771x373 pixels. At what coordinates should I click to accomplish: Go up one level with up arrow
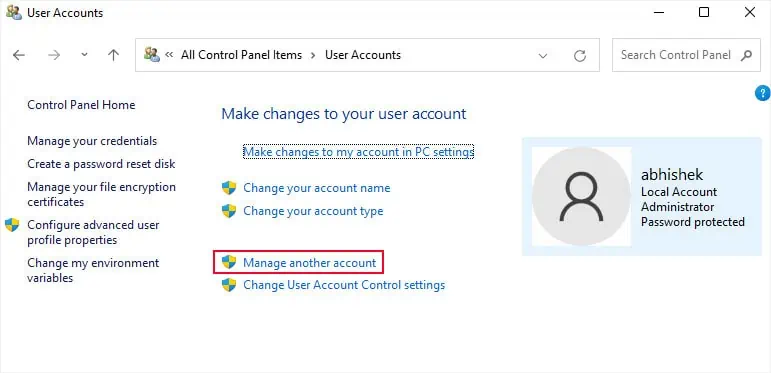pyautogui.click(x=114, y=55)
